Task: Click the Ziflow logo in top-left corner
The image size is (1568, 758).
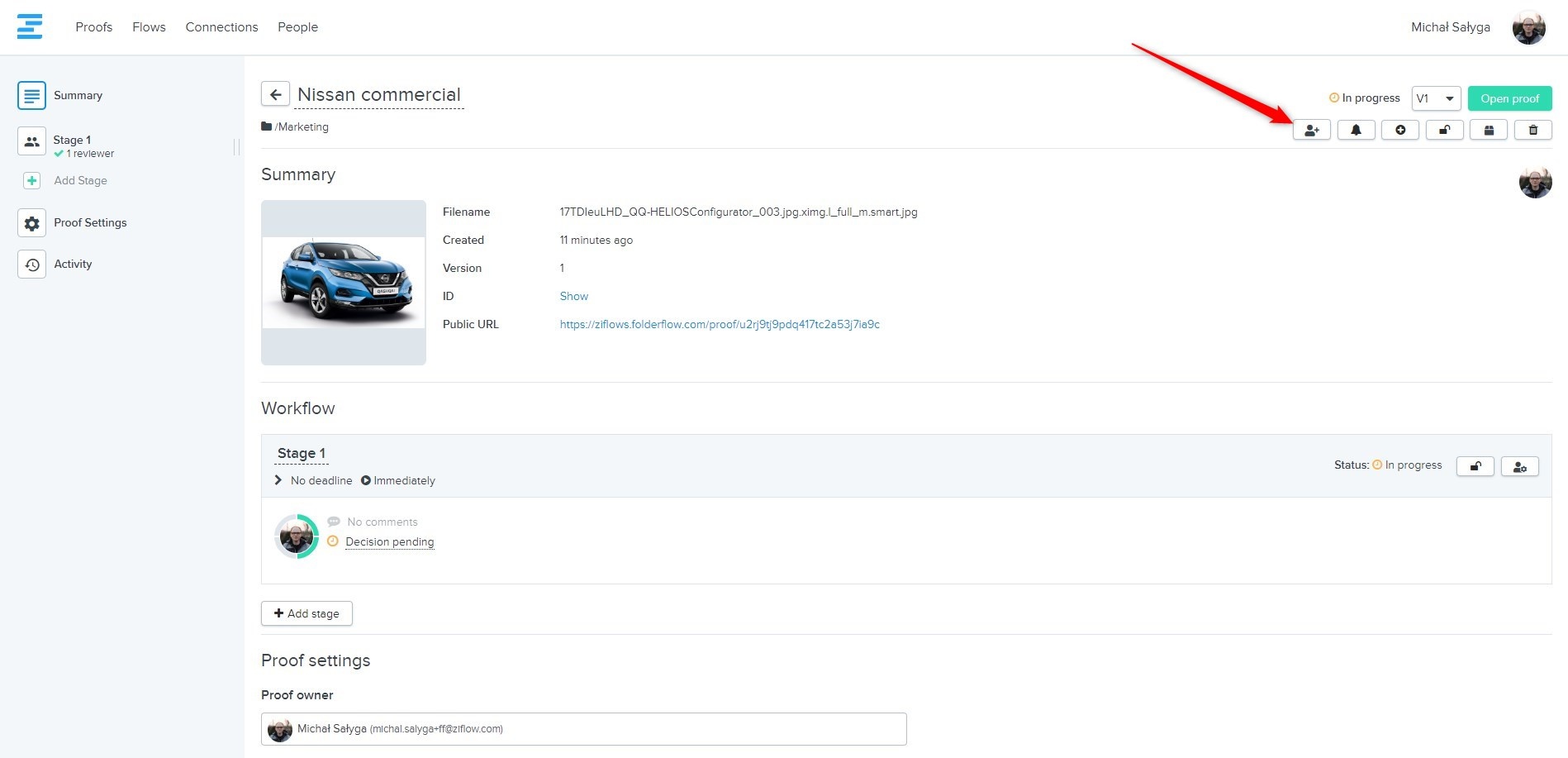Action: pyautogui.click(x=30, y=26)
